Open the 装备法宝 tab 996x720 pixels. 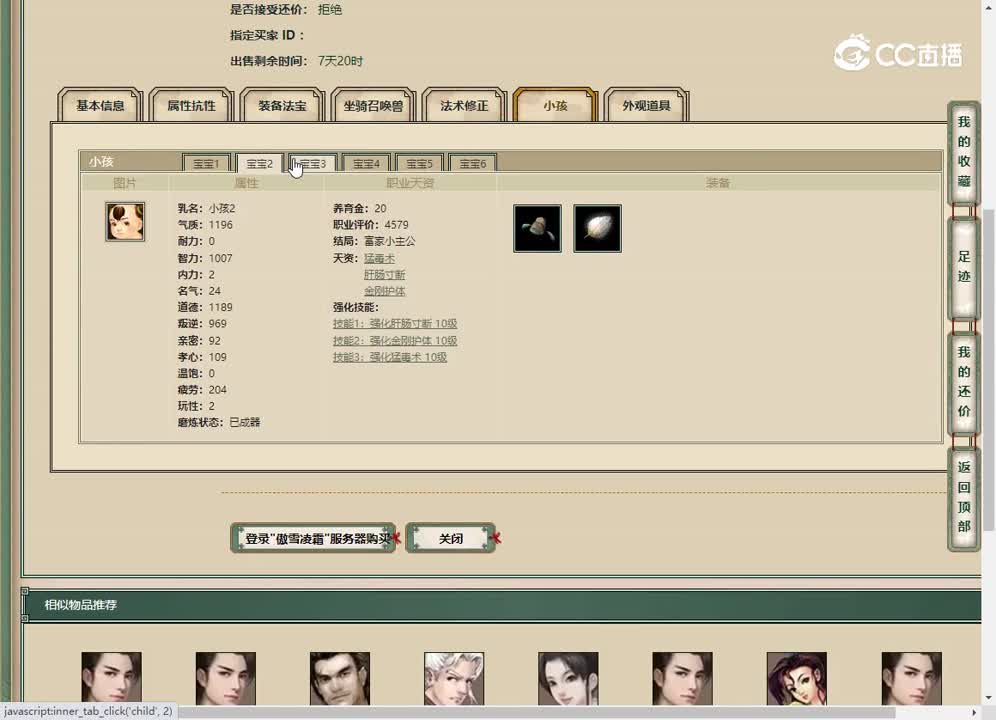[x=282, y=105]
